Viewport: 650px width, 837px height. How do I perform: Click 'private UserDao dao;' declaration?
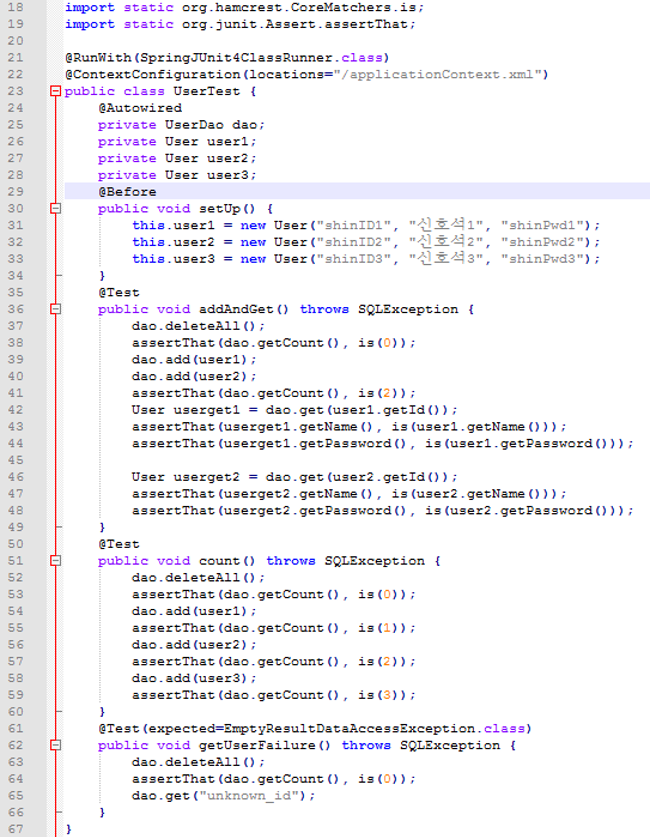coord(181,125)
